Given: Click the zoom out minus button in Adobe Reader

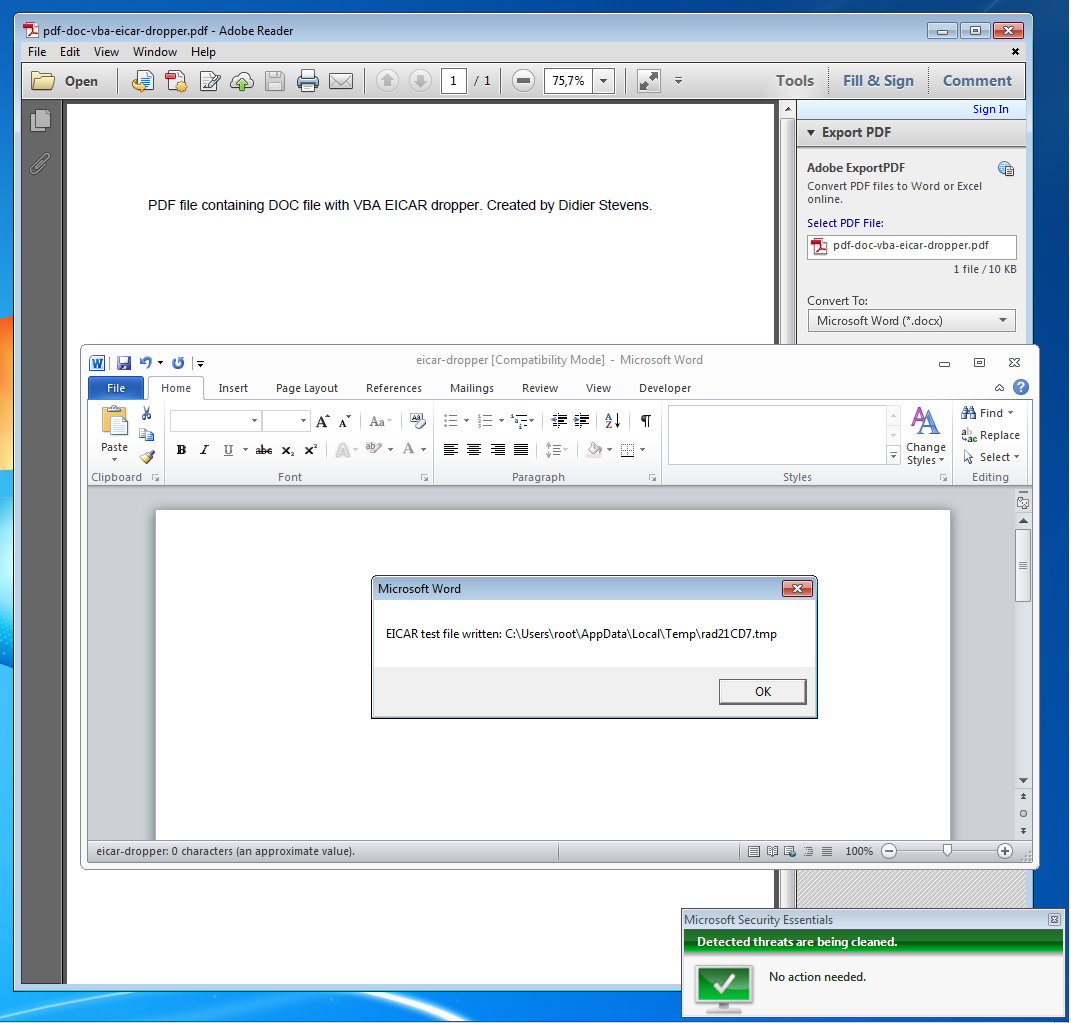Looking at the screenshot, I should tap(523, 81).
